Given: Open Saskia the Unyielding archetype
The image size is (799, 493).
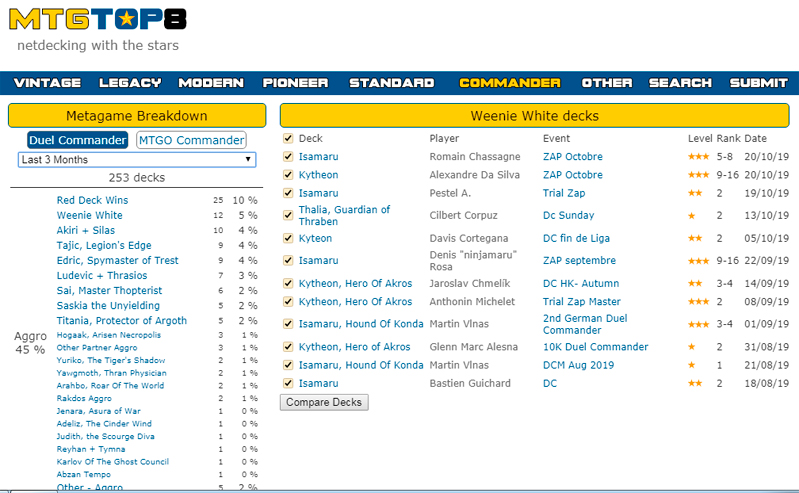Looking at the screenshot, I should point(108,305).
